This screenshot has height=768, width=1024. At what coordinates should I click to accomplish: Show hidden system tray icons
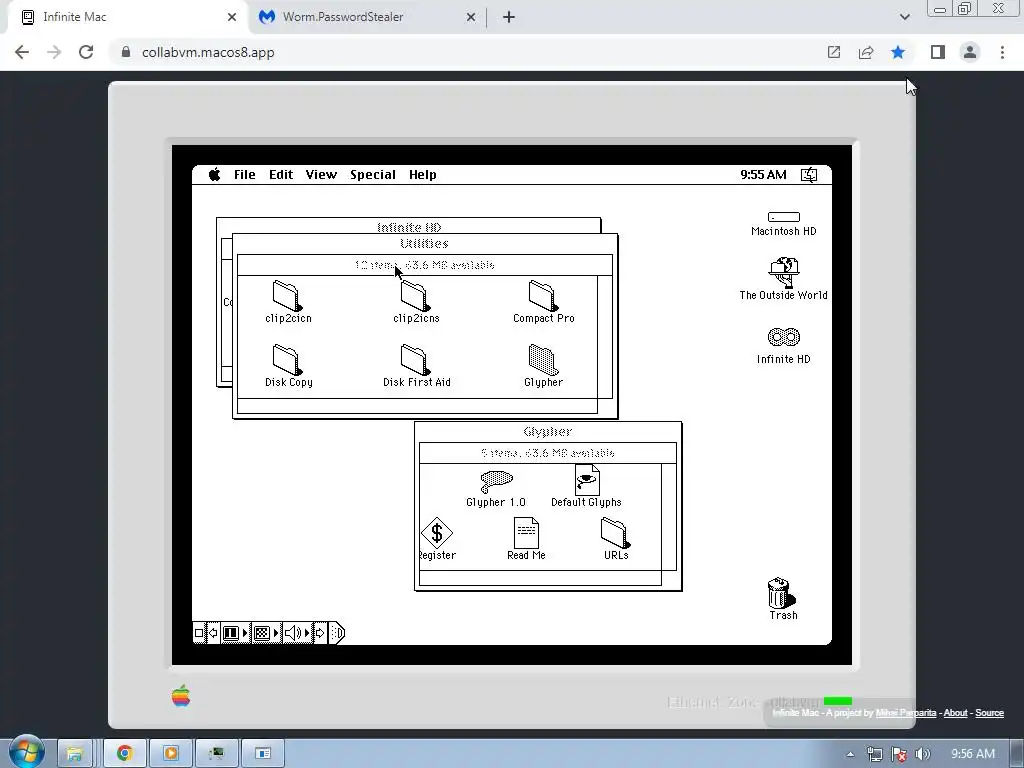[x=850, y=754]
